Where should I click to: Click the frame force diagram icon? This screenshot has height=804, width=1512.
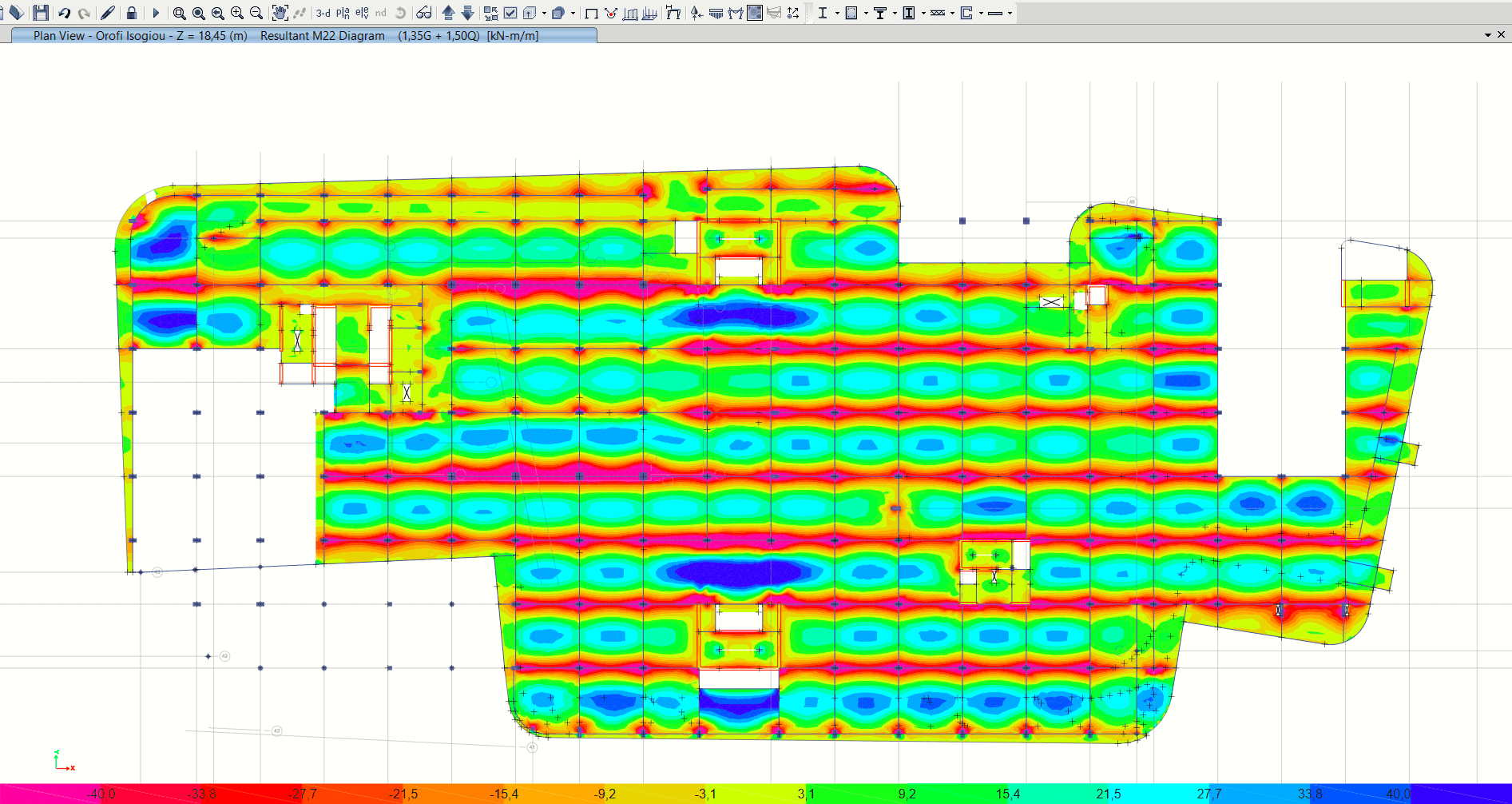(716, 13)
